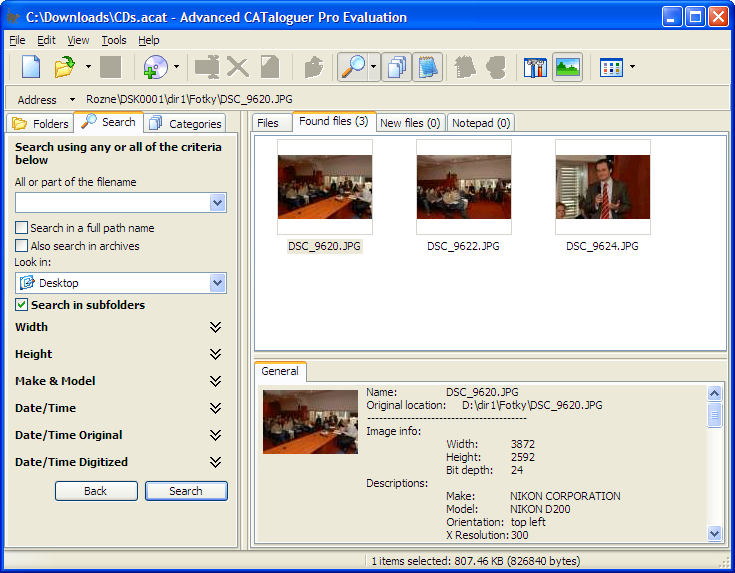Screen dimensions: 735x573
Task: Open the View menu
Action: click(78, 40)
